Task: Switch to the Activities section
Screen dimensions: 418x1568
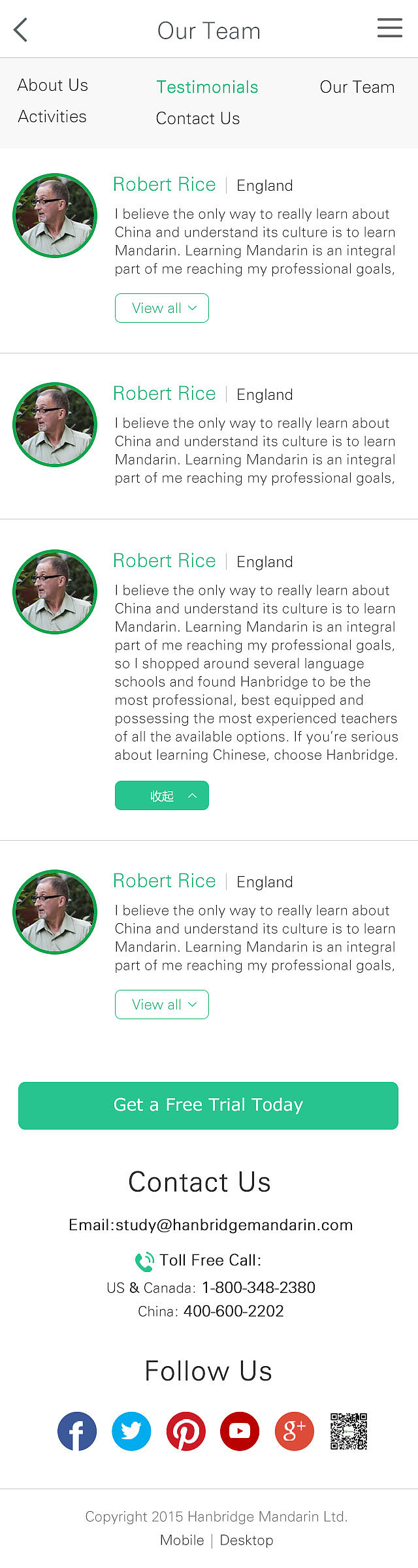Action: click(x=52, y=117)
